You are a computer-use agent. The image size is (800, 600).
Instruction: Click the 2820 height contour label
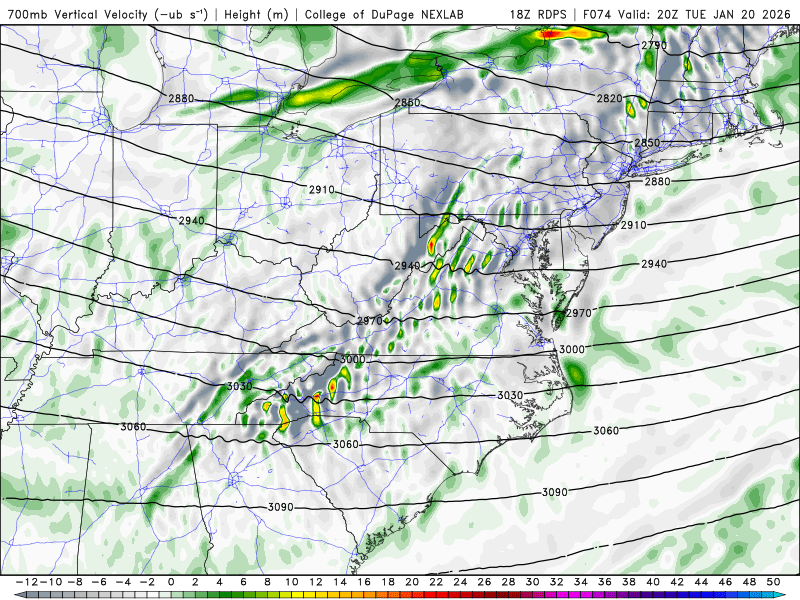610,98
